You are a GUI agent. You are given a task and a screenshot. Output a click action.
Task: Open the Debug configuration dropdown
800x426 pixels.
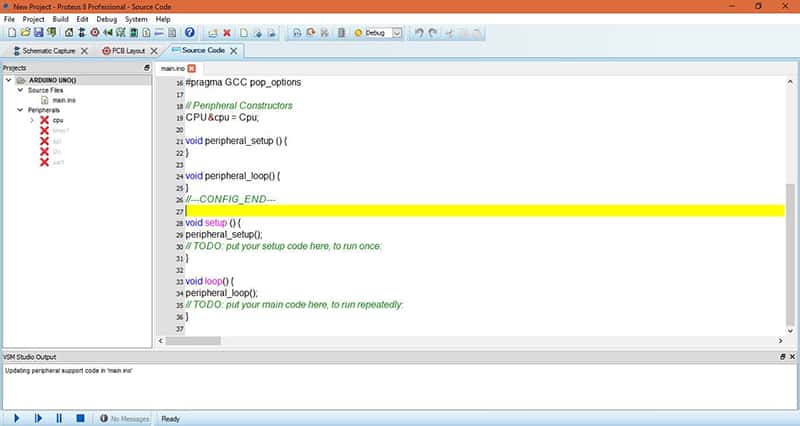click(x=396, y=33)
